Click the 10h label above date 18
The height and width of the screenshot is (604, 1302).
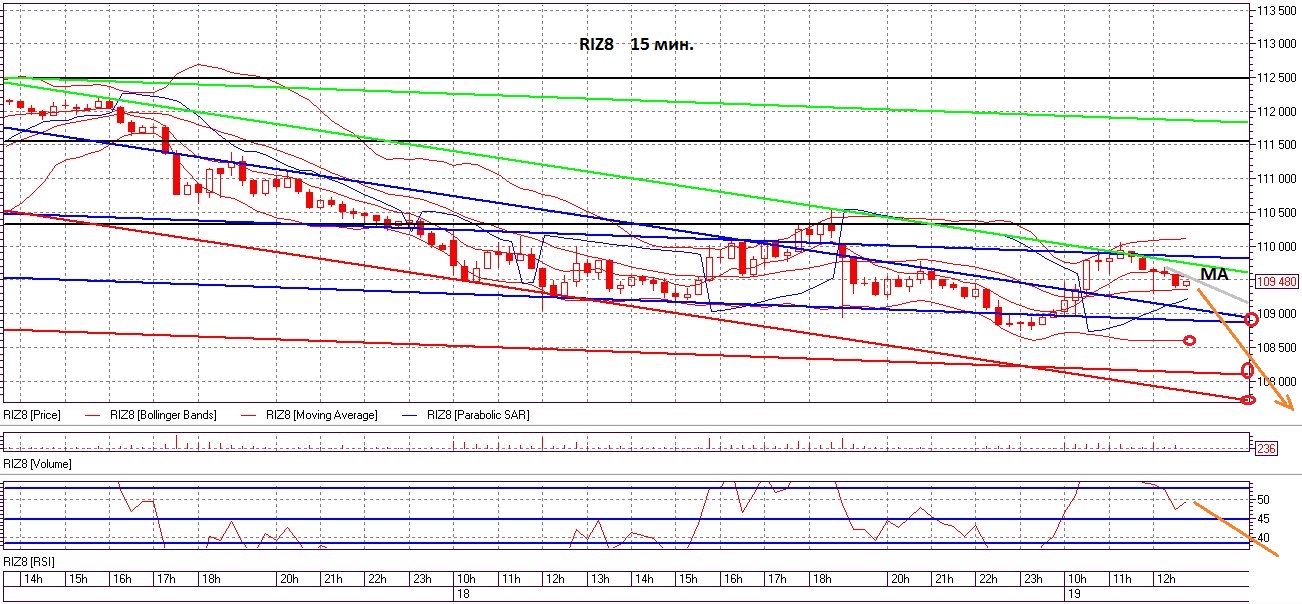[x=466, y=579]
